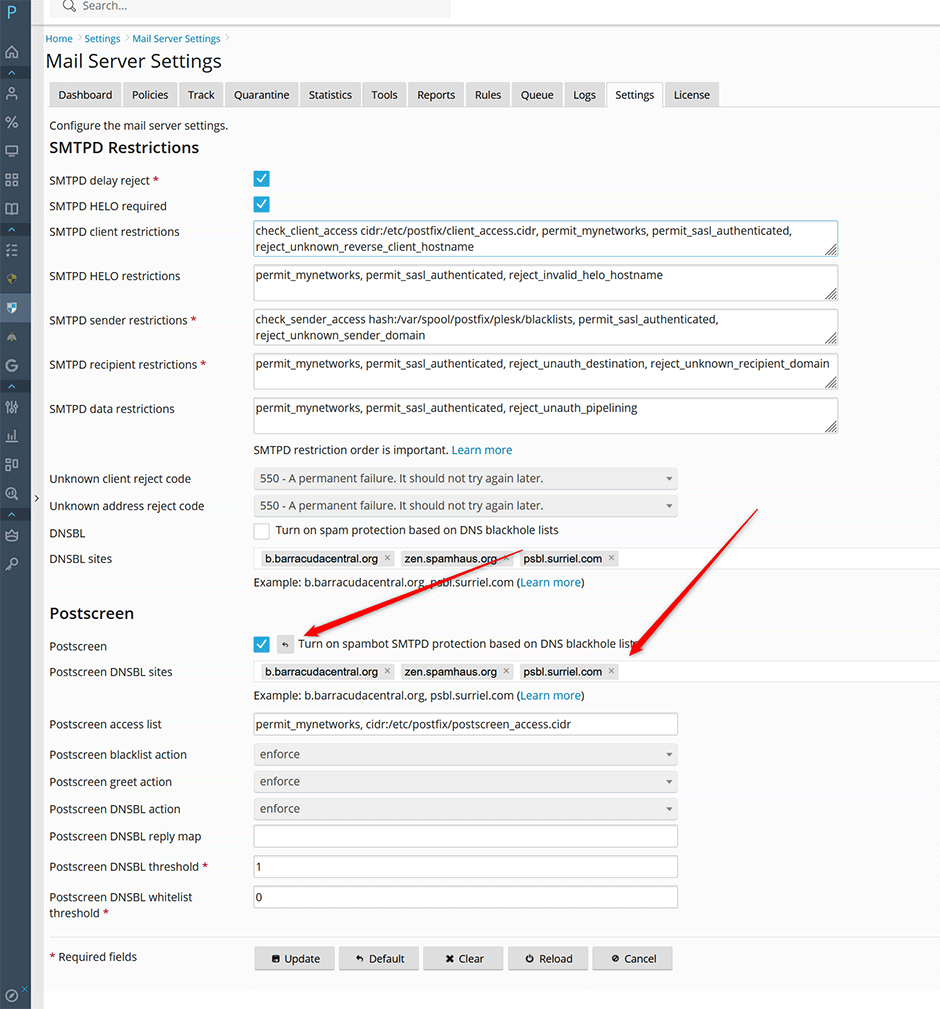Remove psbl.surriel.com from DNSBL sites

611,558
